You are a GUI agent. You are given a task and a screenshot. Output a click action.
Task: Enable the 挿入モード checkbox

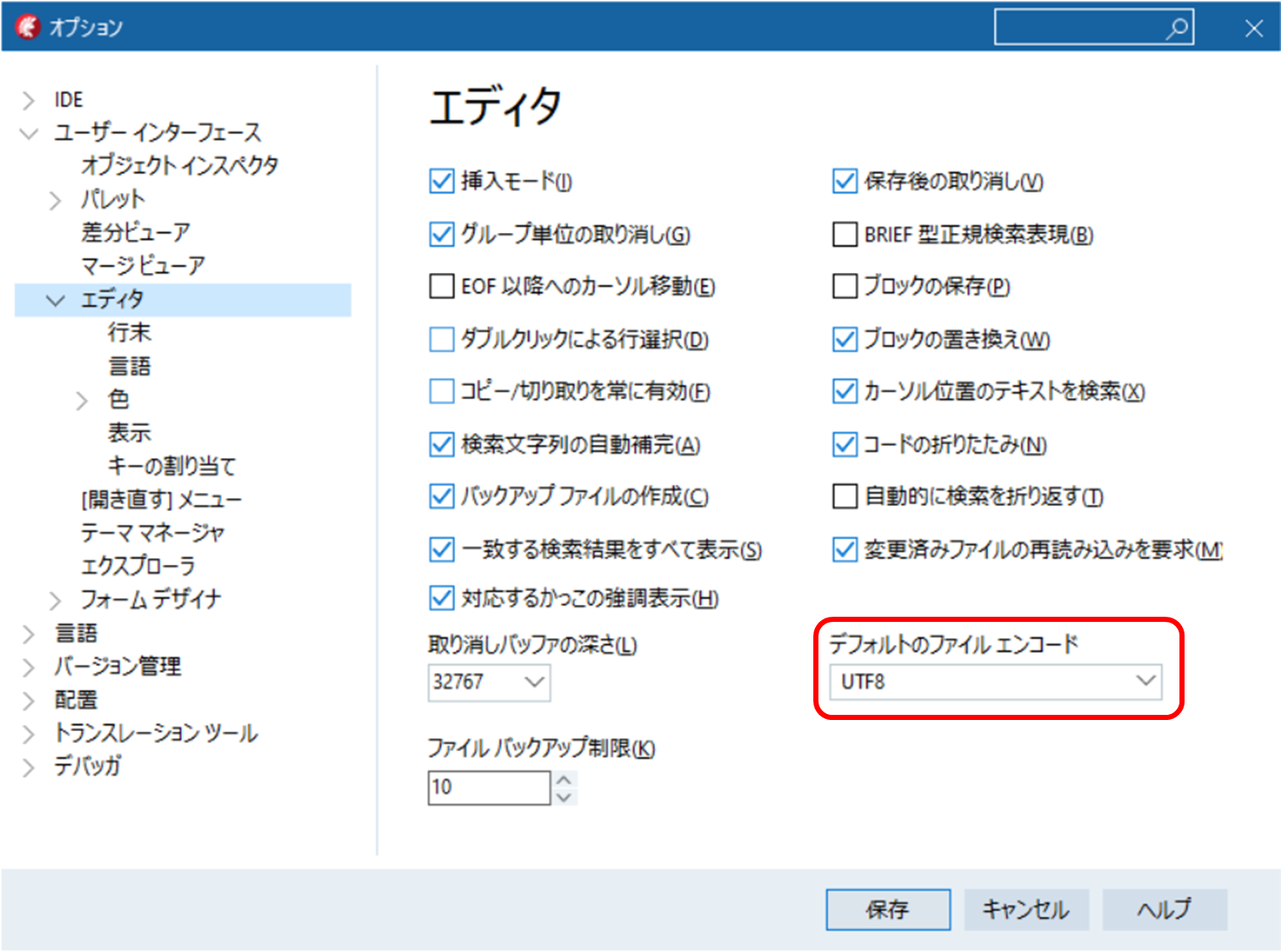440,181
